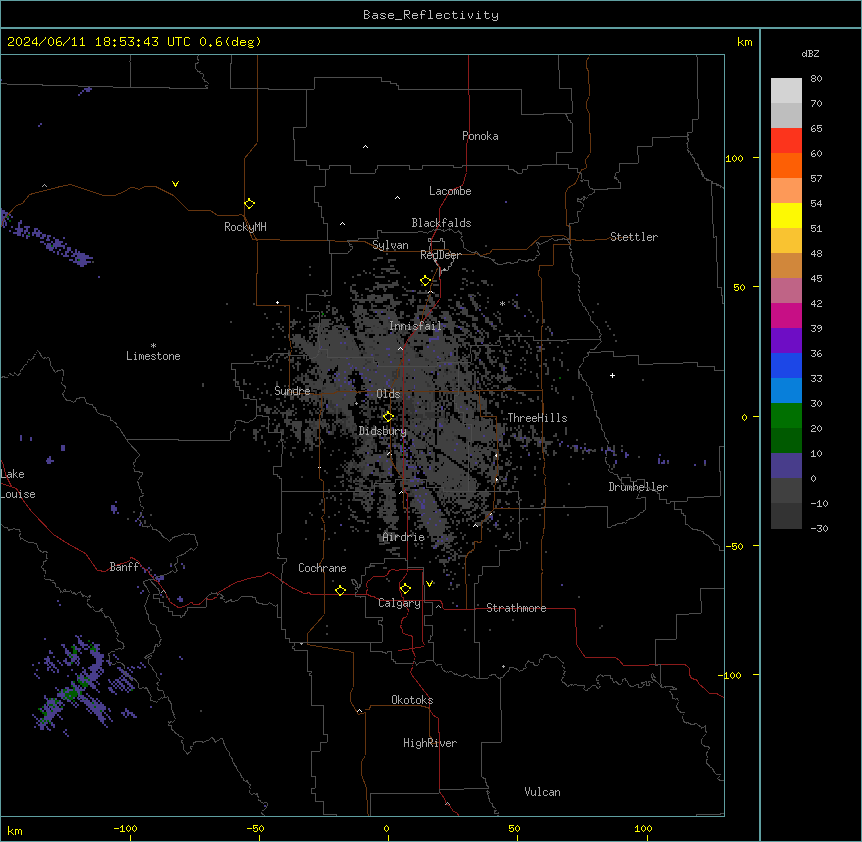Click the Banff label
The width and height of the screenshot is (862, 842).
click(x=124, y=567)
